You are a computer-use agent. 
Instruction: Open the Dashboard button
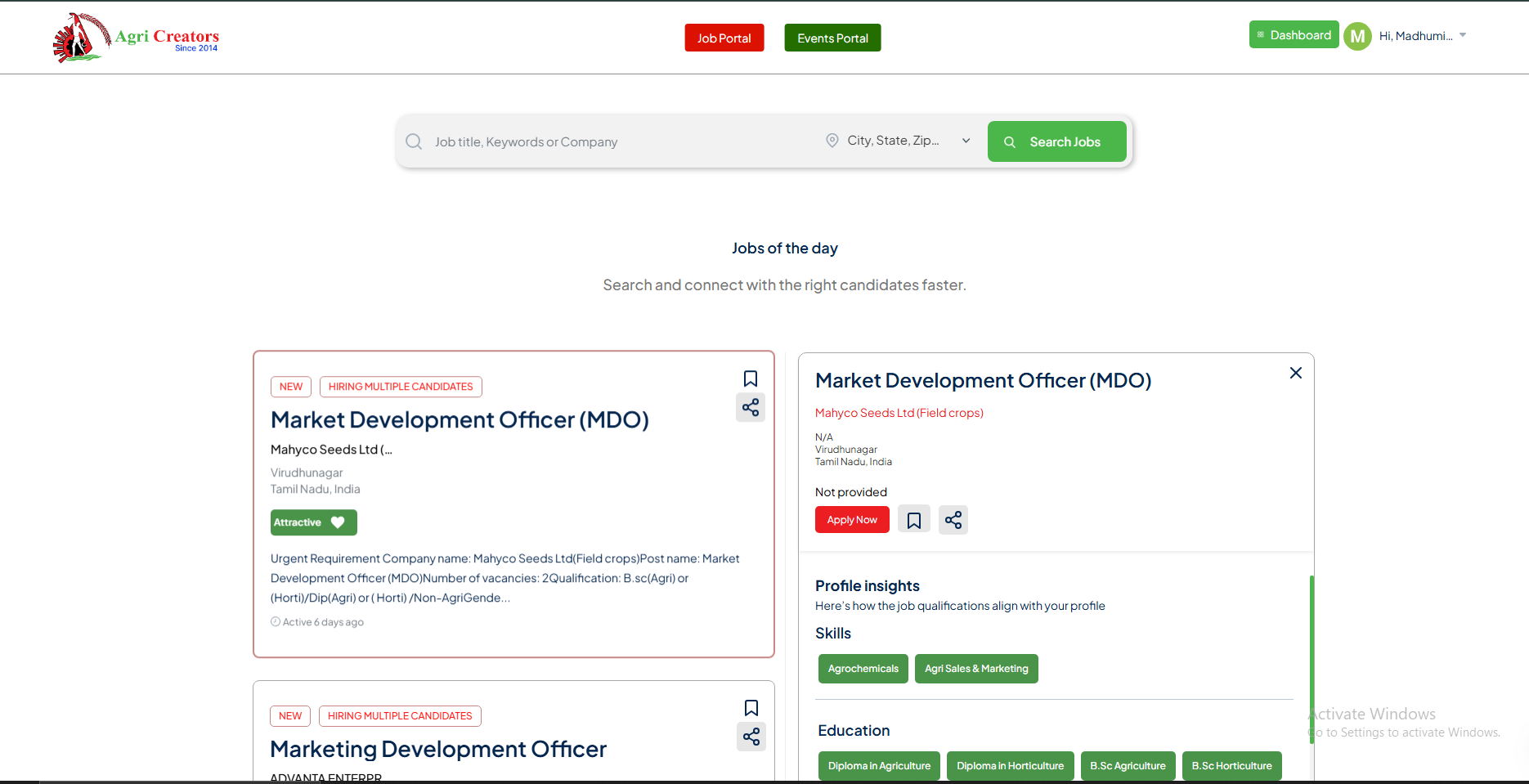[1294, 35]
